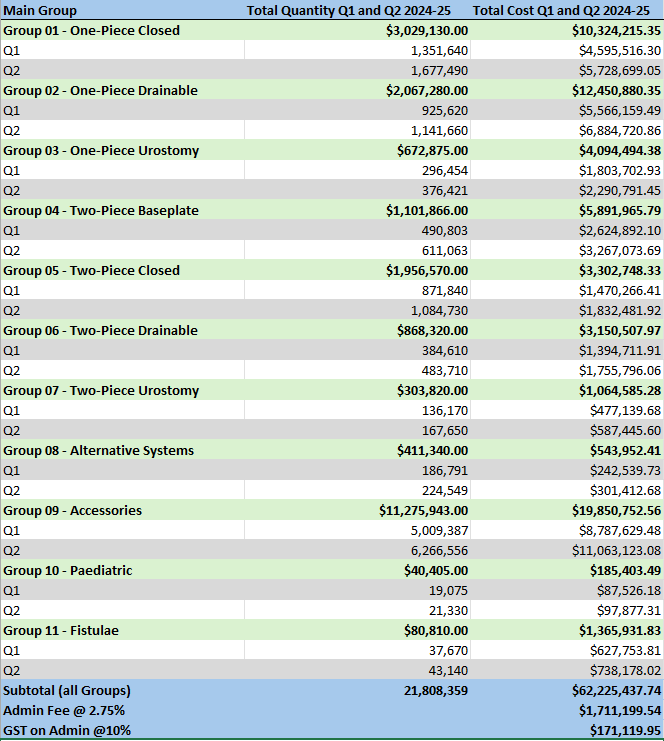Click the Subtotal (all Groups) label
Image resolution: width=664 pixels, height=741 pixels.
coord(67,690)
